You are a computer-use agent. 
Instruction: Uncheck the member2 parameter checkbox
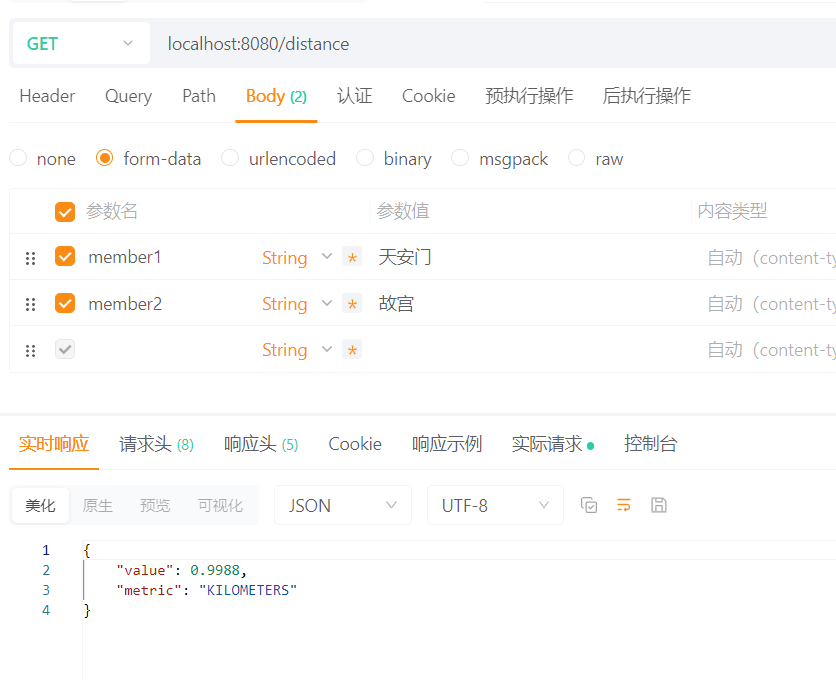(x=65, y=303)
